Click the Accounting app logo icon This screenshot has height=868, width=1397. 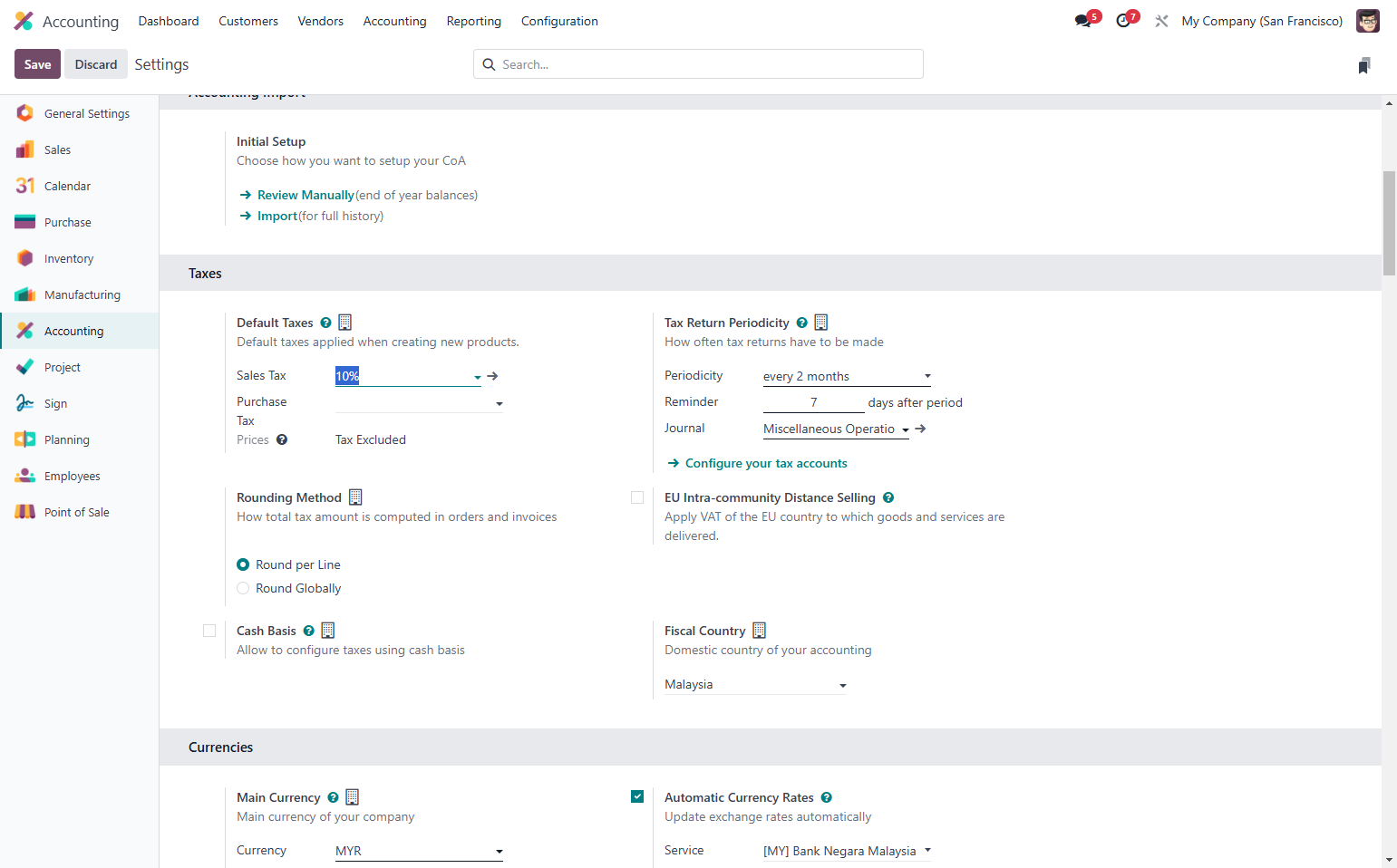pos(24,21)
